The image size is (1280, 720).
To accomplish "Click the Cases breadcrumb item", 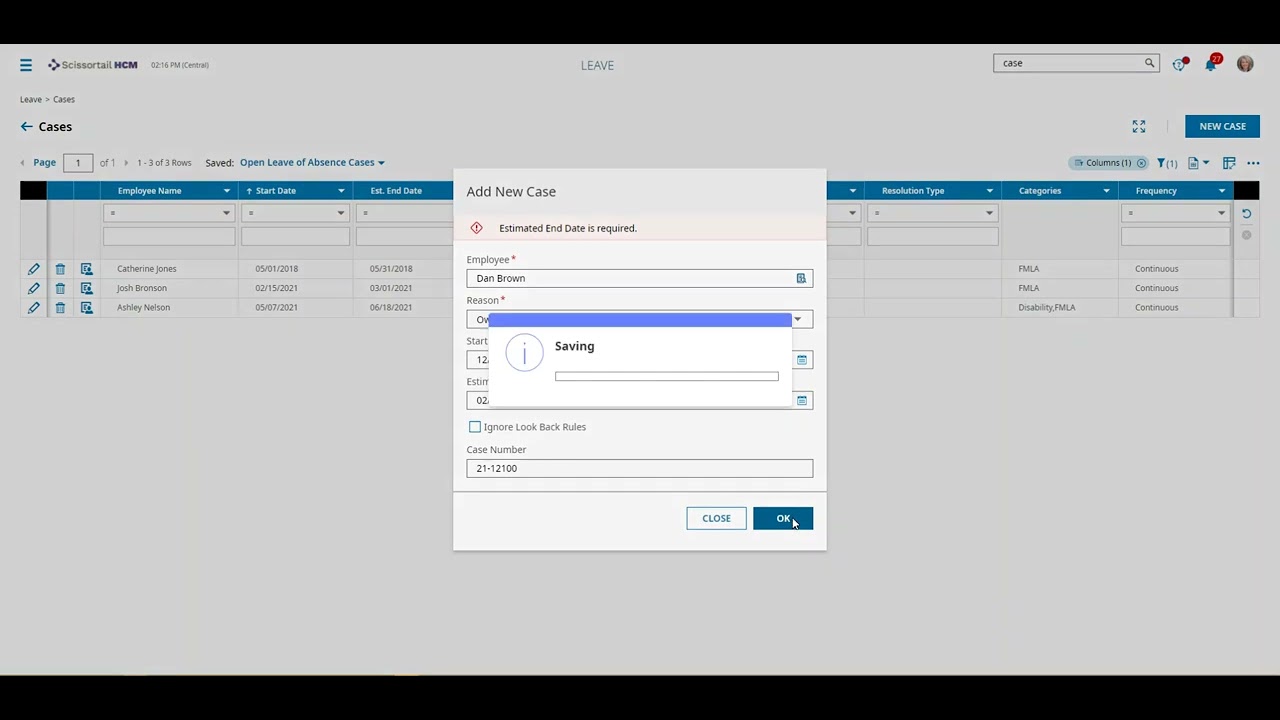I will tap(63, 99).
